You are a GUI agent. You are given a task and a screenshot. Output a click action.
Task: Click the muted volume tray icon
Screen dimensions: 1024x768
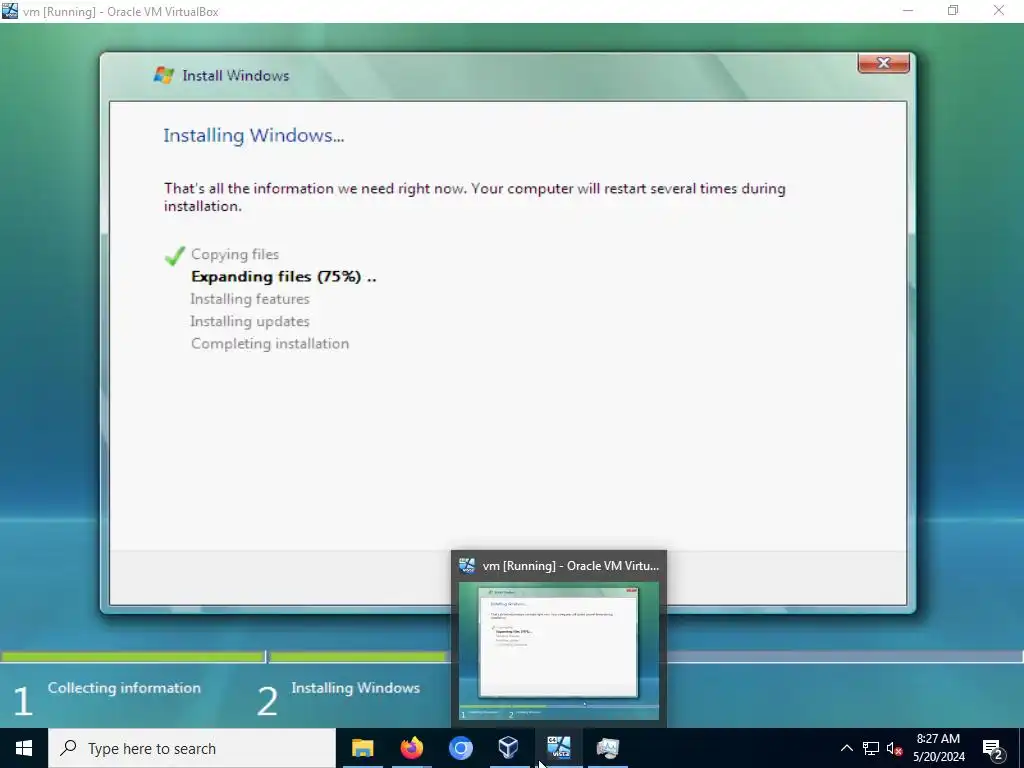[895, 748]
